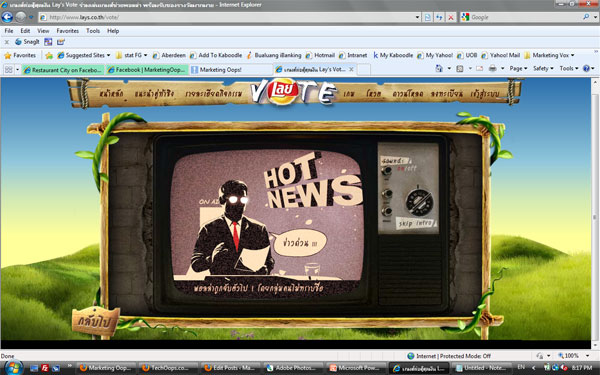The image size is (600, 375).
Task: Click the Lay's Vote logo
Action: click(293, 92)
